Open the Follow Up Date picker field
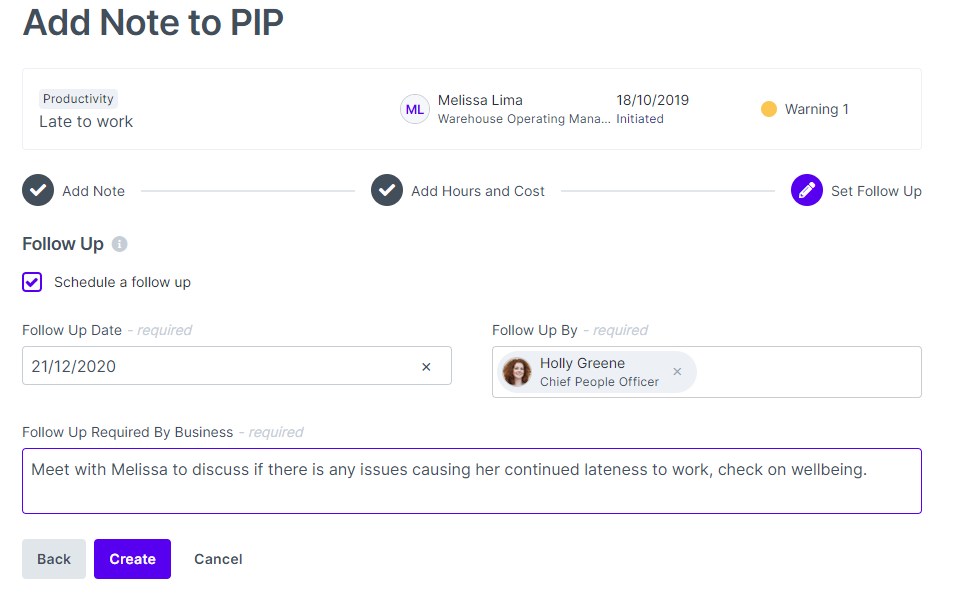Screen dimensions: 954x596 click(x=220, y=366)
